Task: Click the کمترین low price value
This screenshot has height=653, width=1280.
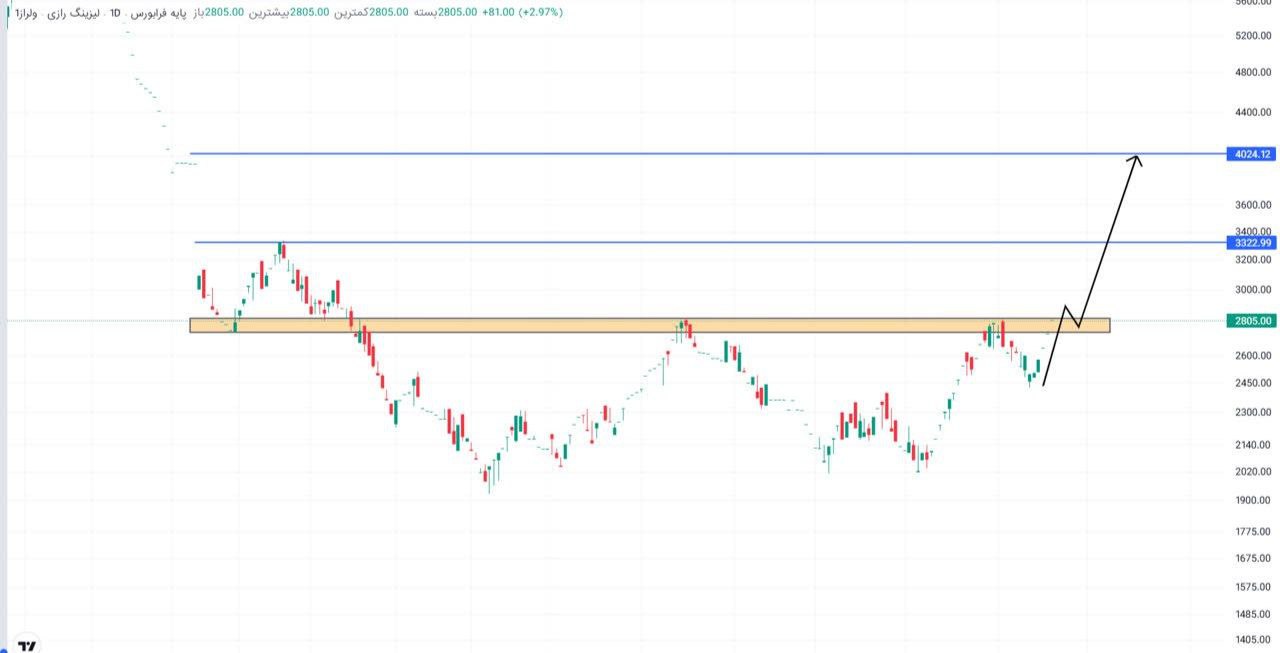Action: [x=388, y=14]
